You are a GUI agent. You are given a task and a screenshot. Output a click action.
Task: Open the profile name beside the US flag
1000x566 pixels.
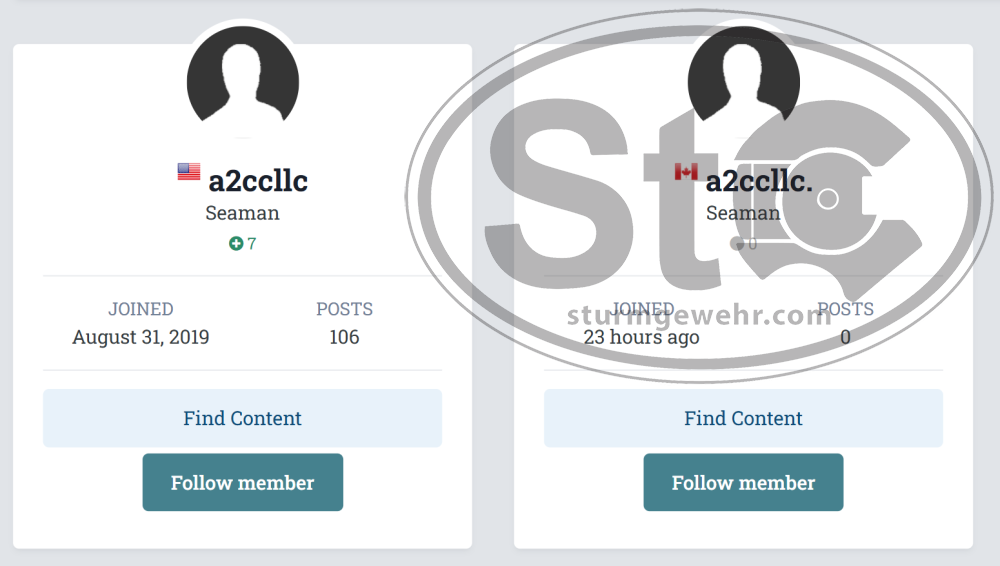coord(258,181)
